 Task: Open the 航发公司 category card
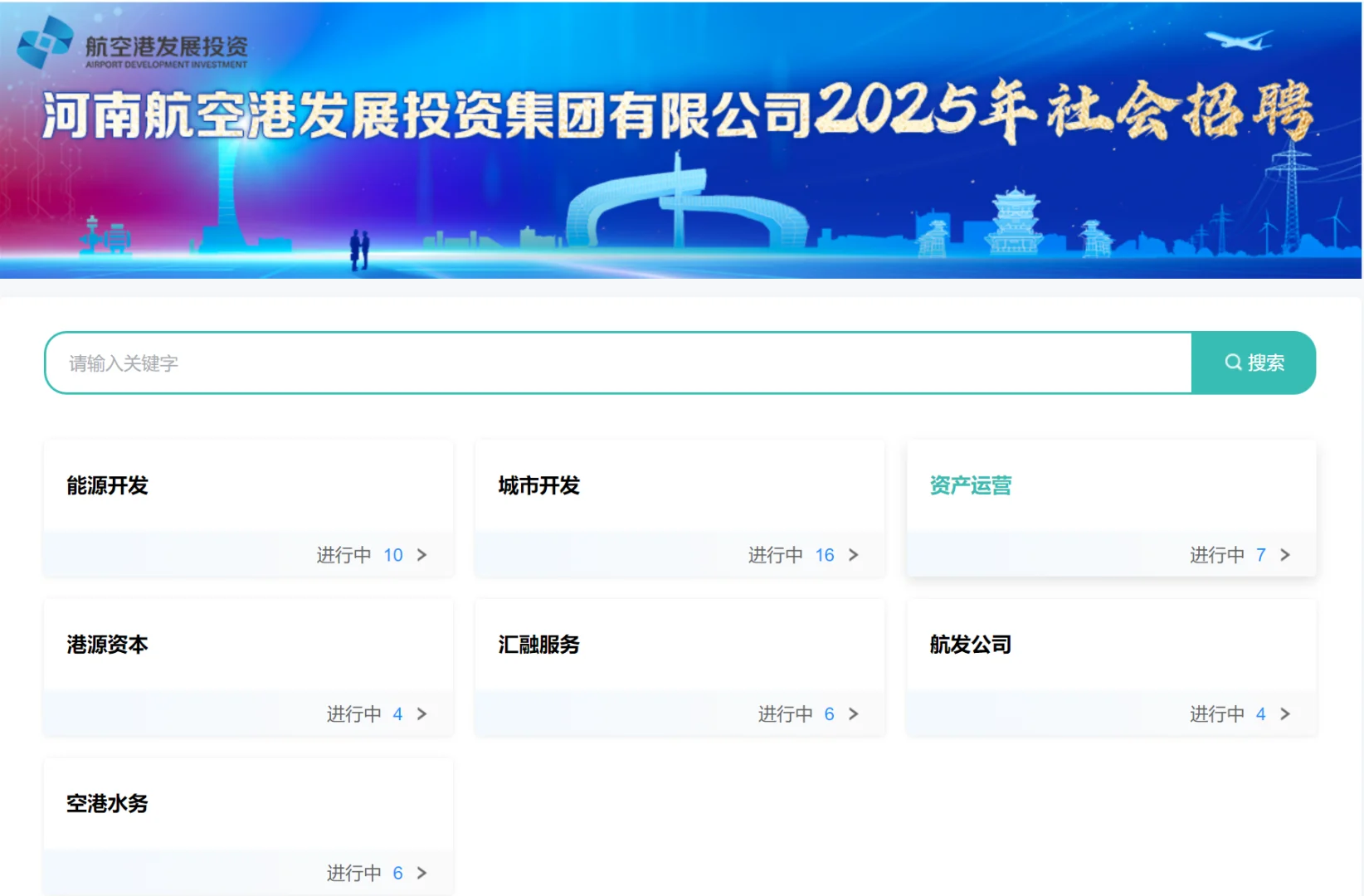[1111, 667]
